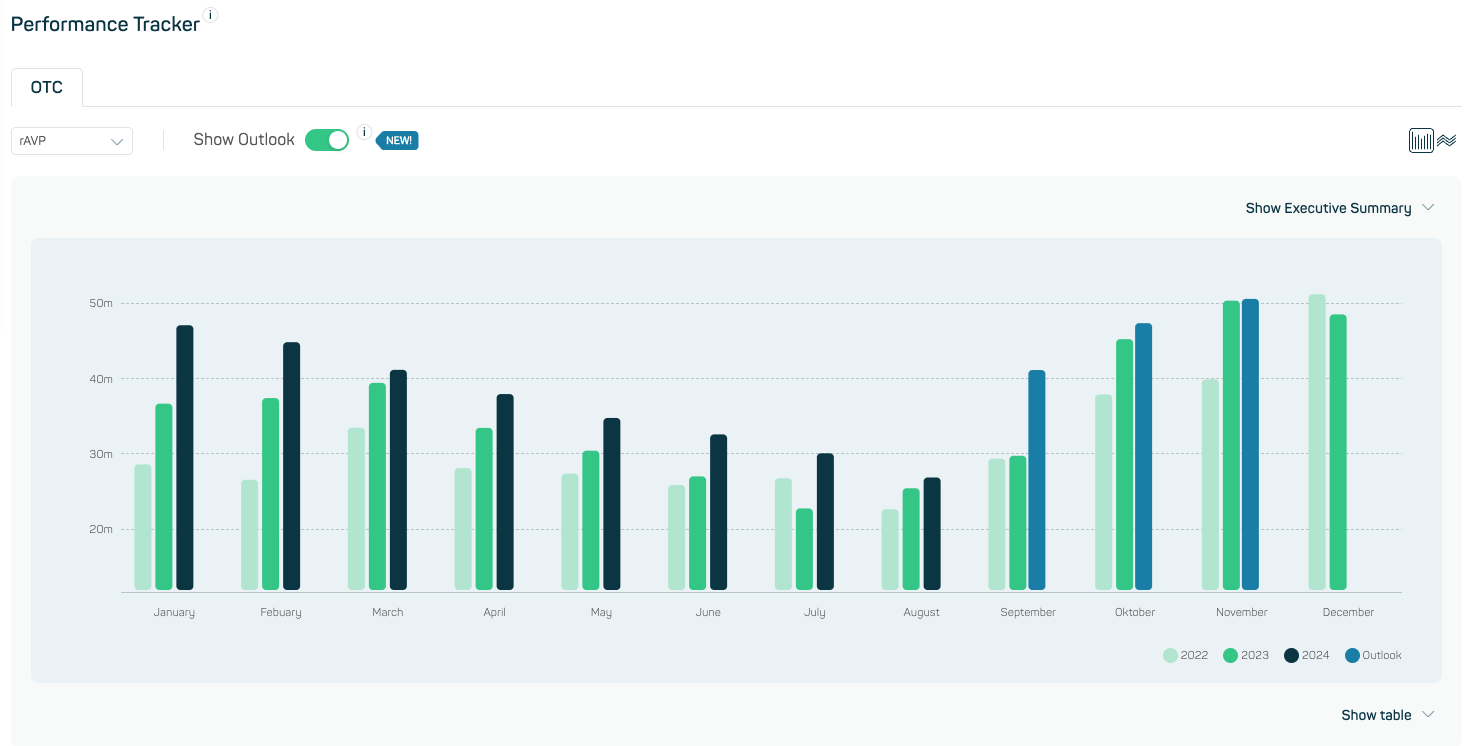Click the March axis label

pos(388,612)
